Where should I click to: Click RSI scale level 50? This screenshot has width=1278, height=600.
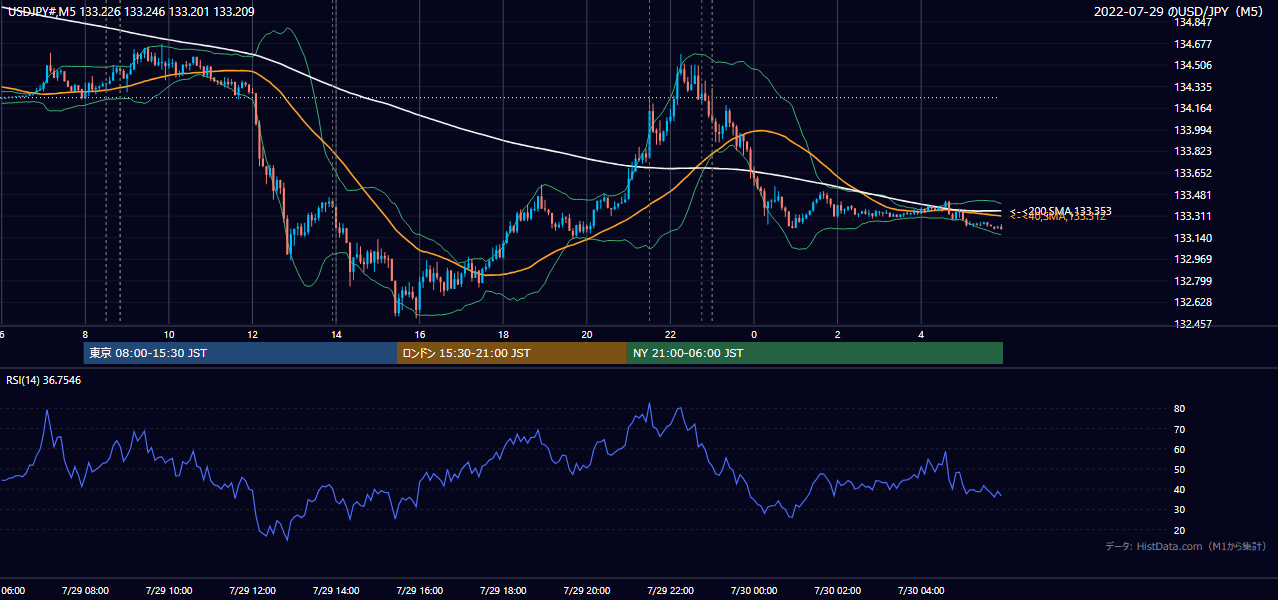click(x=1179, y=469)
